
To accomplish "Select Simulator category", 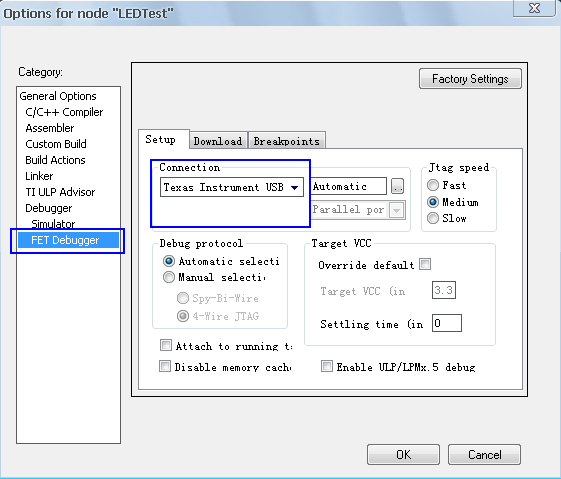I will point(53,224).
